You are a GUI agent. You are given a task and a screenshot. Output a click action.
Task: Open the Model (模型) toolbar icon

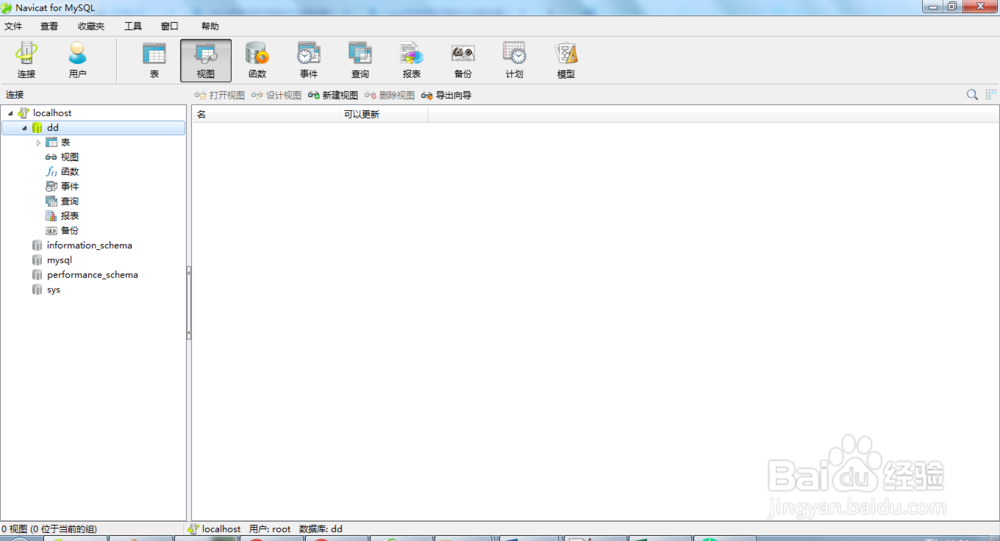click(x=566, y=60)
